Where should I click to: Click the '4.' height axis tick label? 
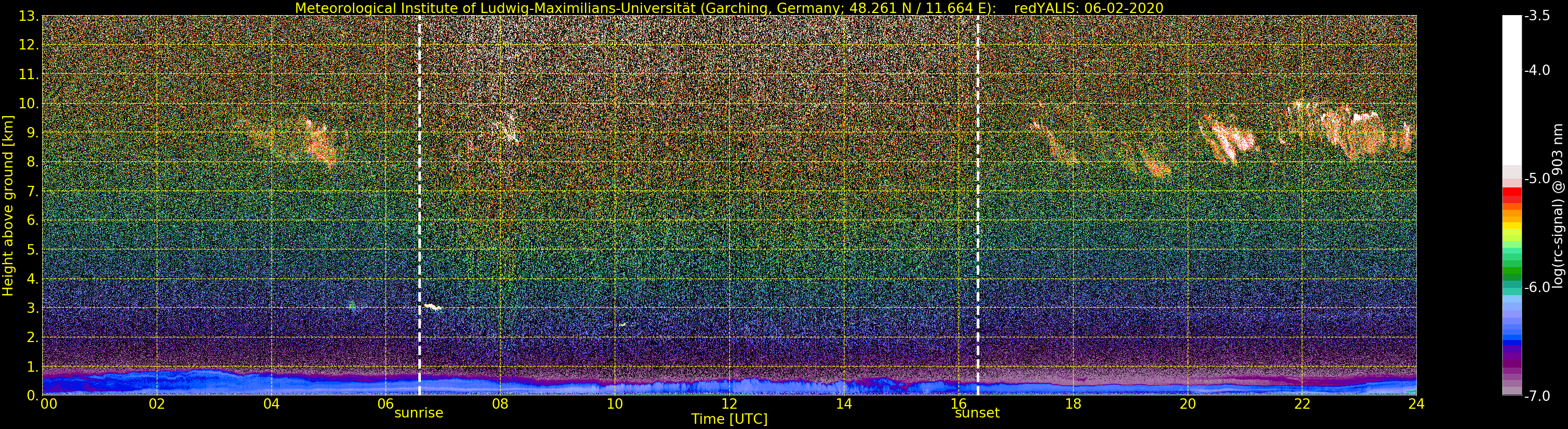[33, 279]
